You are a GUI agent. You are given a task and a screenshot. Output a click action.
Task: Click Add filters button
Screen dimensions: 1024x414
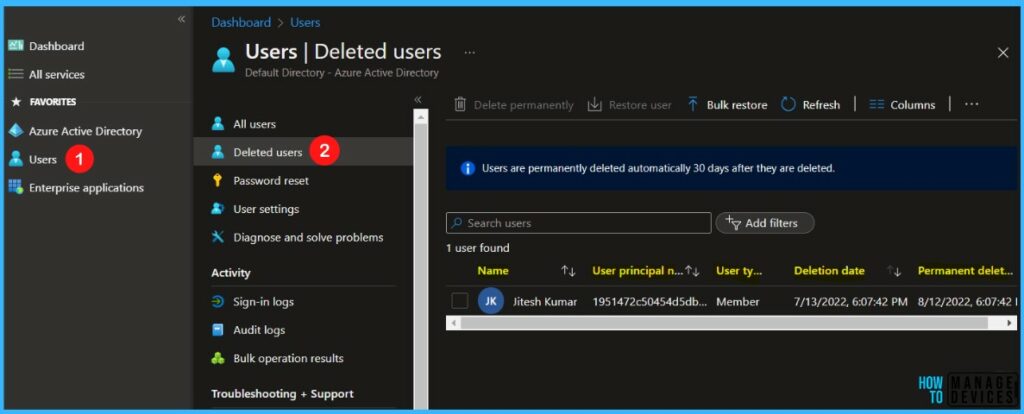pos(765,223)
